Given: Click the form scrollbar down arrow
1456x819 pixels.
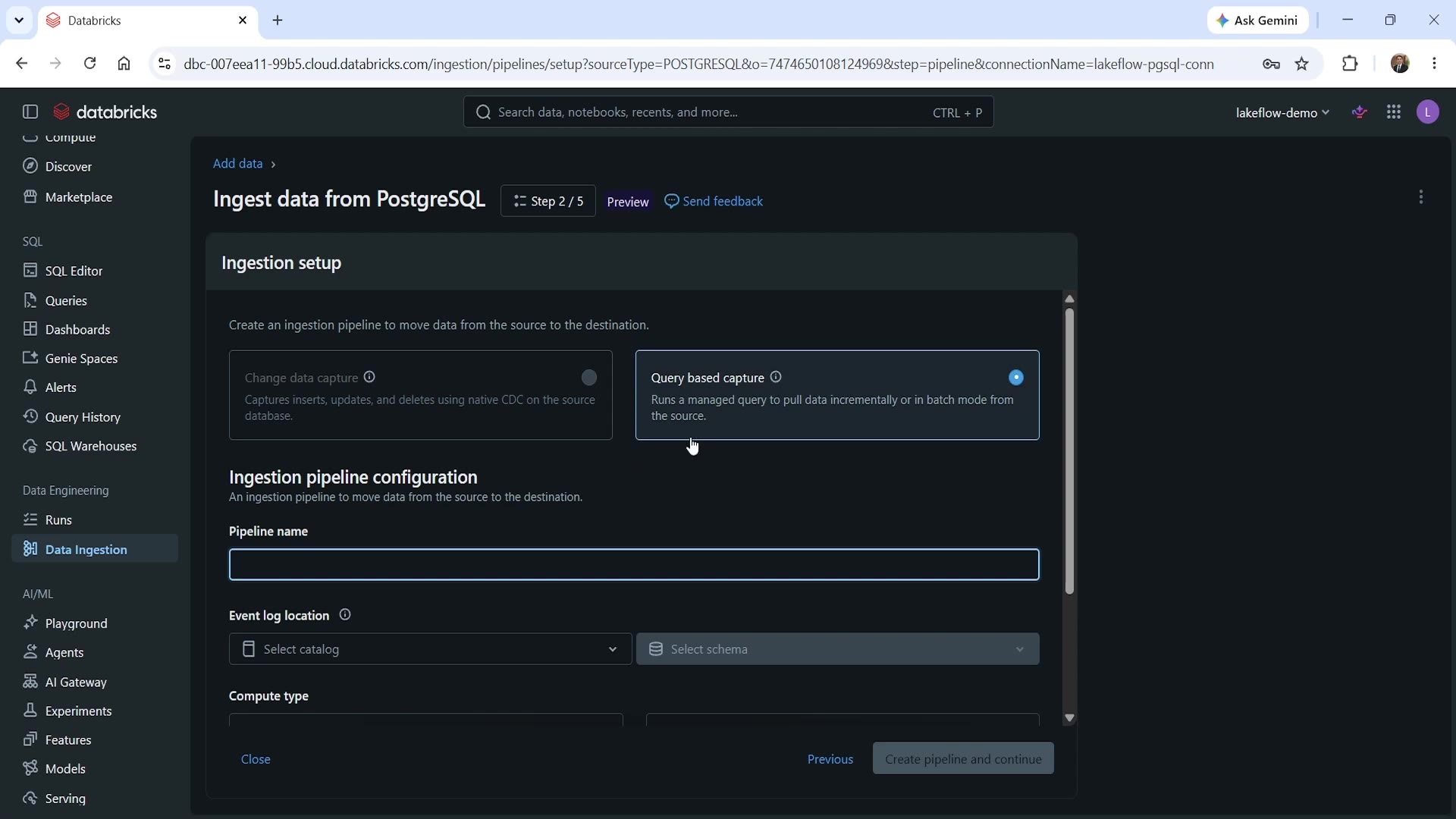Looking at the screenshot, I should [1069, 718].
